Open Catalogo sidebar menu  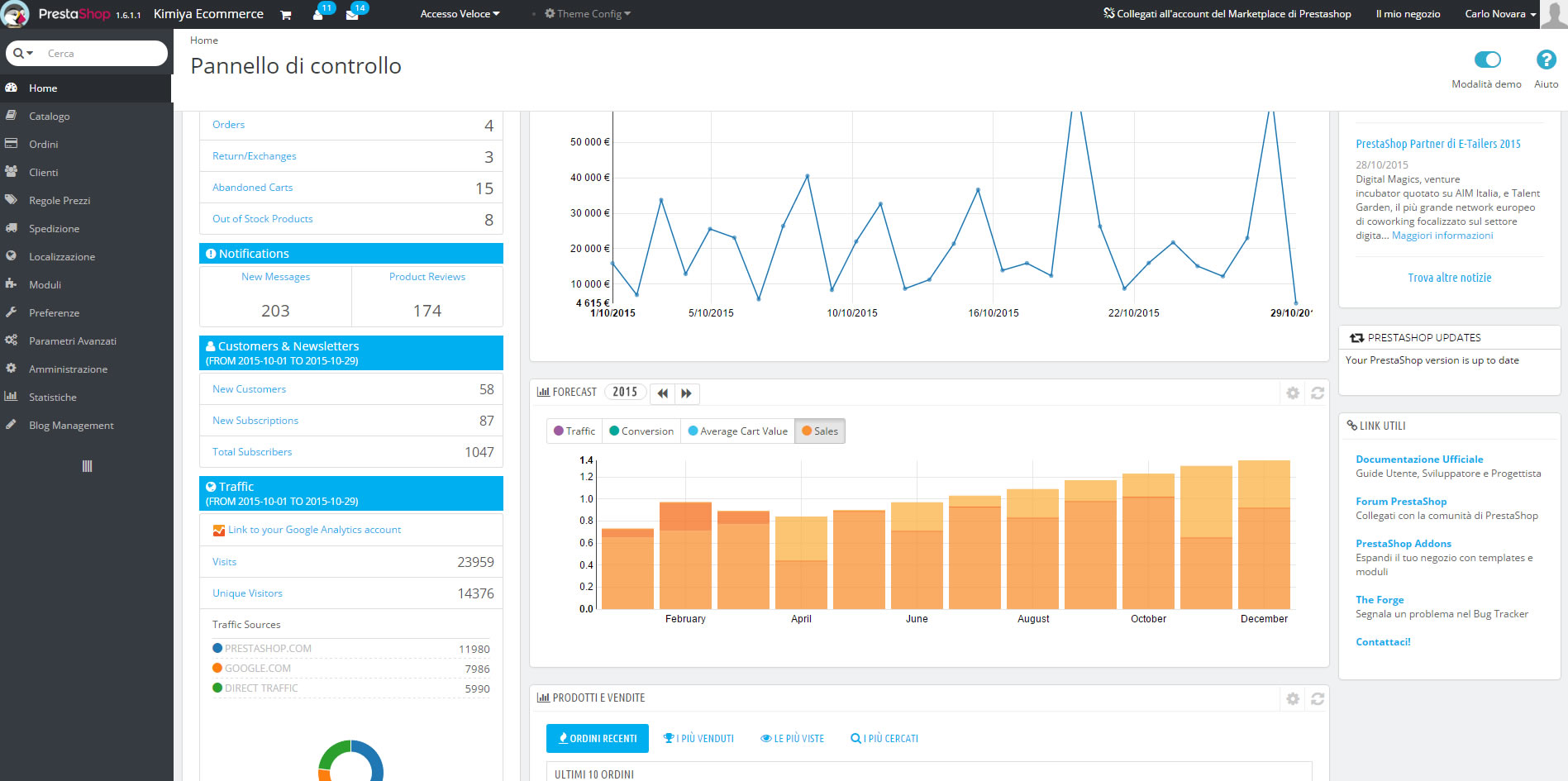[87, 117]
